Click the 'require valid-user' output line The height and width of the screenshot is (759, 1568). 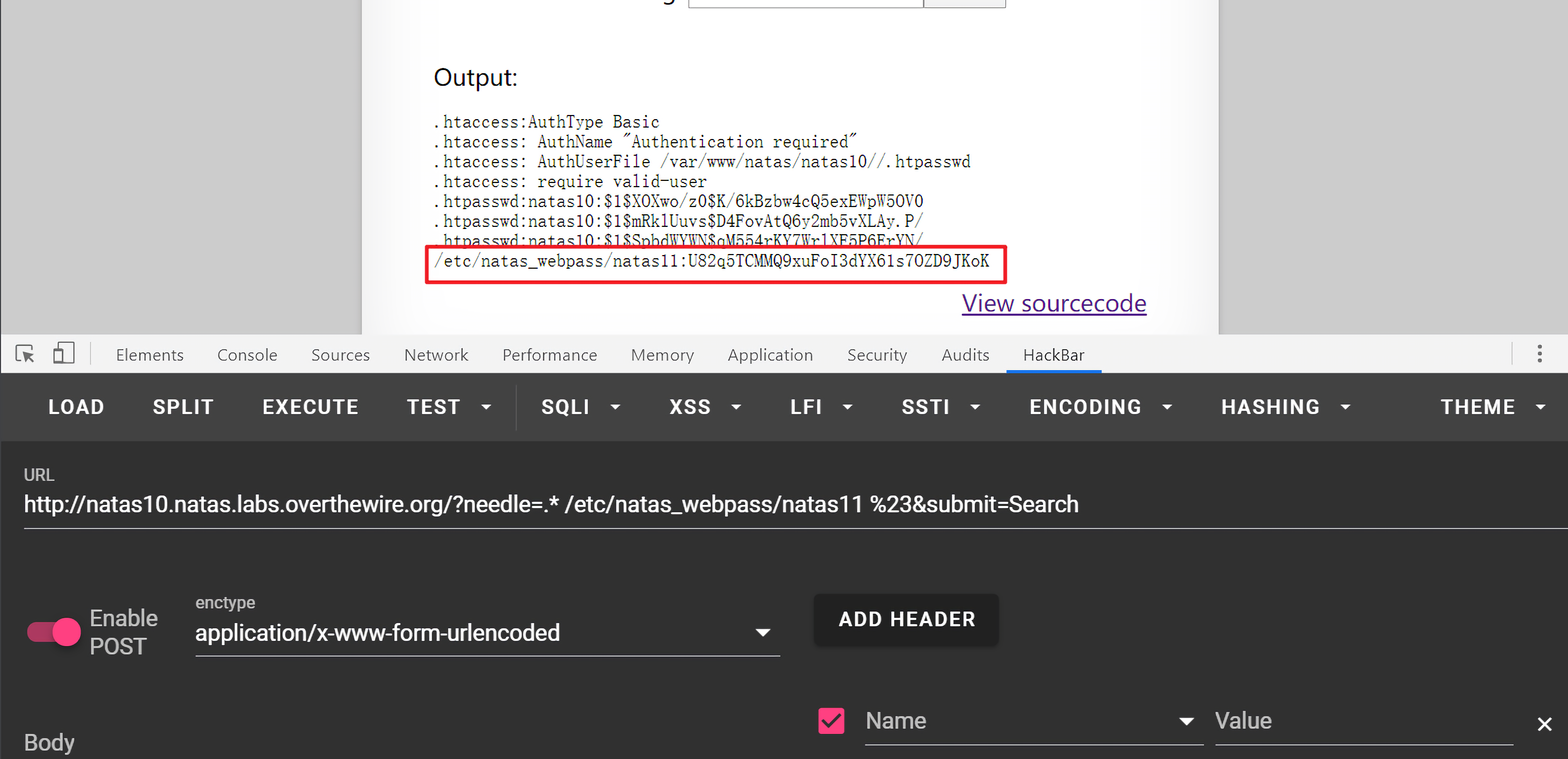click(x=570, y=181)
